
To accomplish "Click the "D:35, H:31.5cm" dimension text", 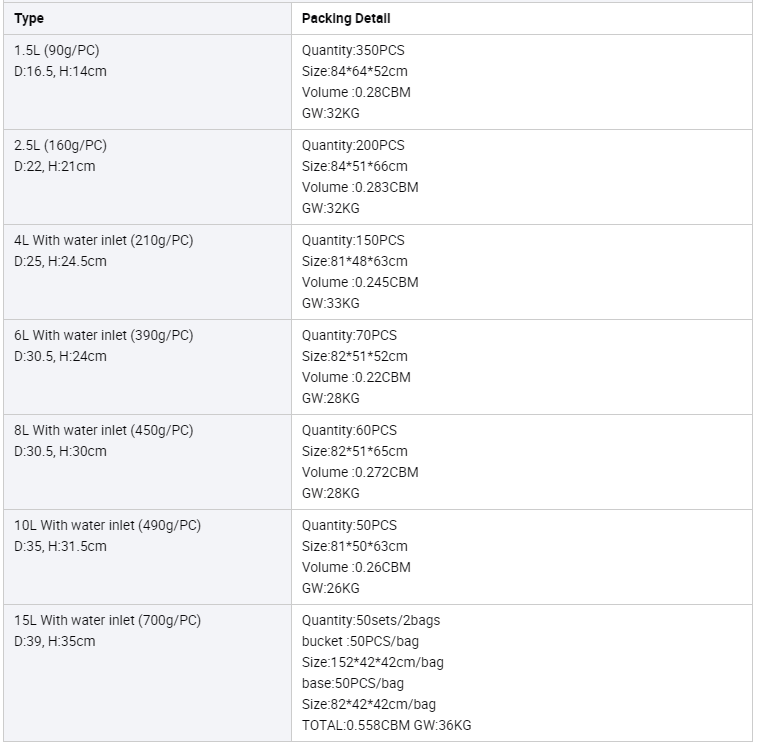I will click(60, 546).
